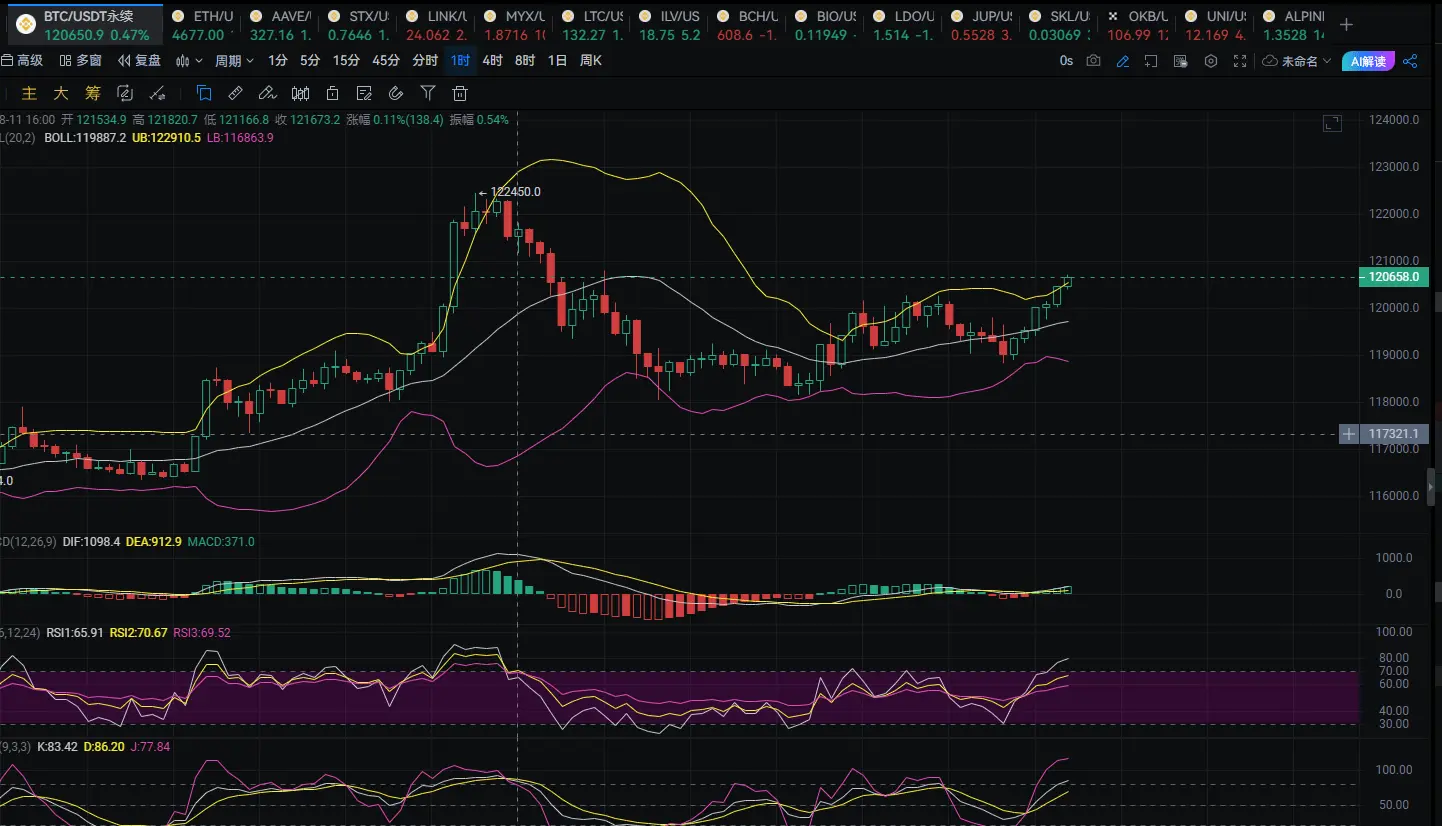1442x826 pixels.
Task: Select the 主 indicator button
Action: coord(29,94)
